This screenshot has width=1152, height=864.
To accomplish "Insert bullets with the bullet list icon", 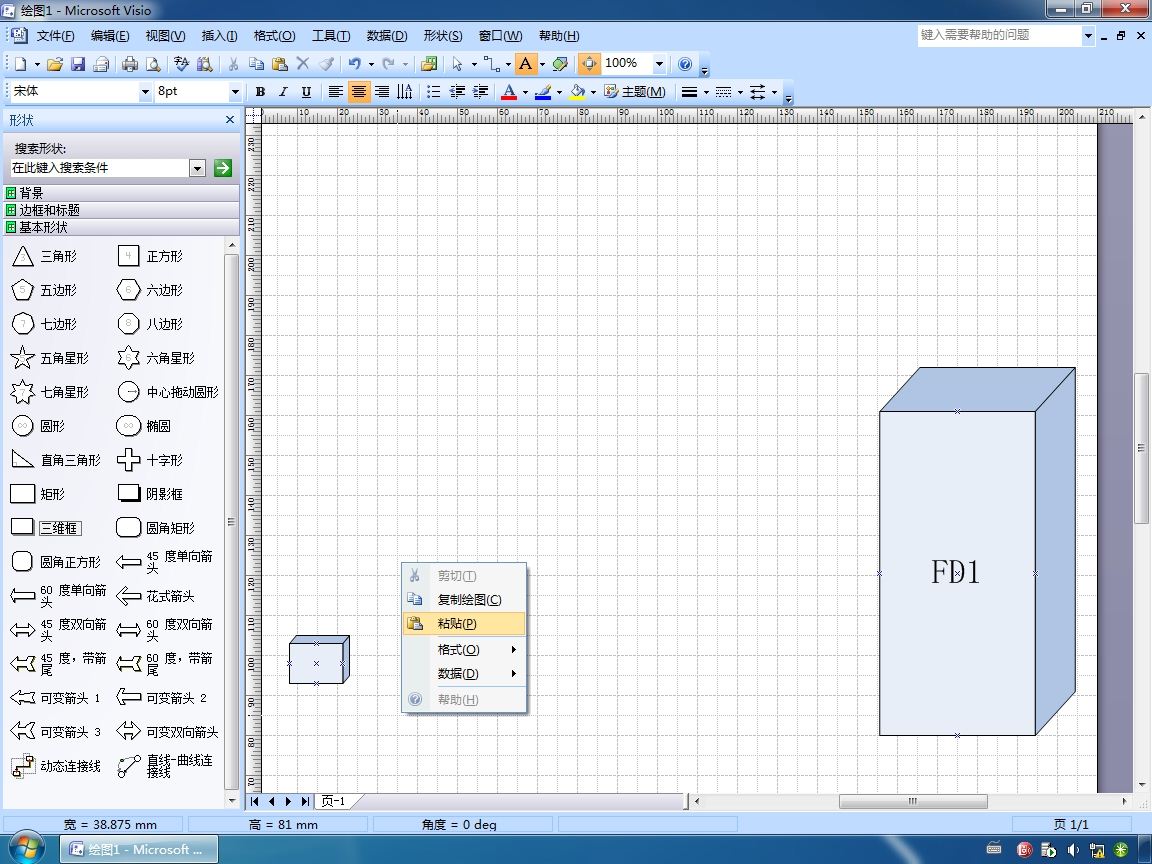I will click(433, 92).
